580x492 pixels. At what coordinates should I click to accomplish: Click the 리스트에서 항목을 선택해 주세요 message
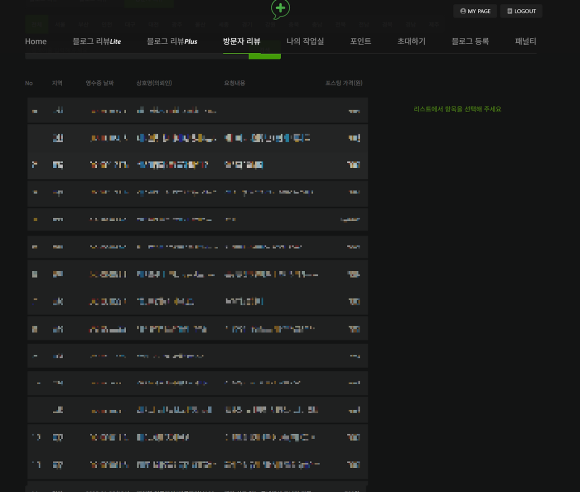point(457,109)
